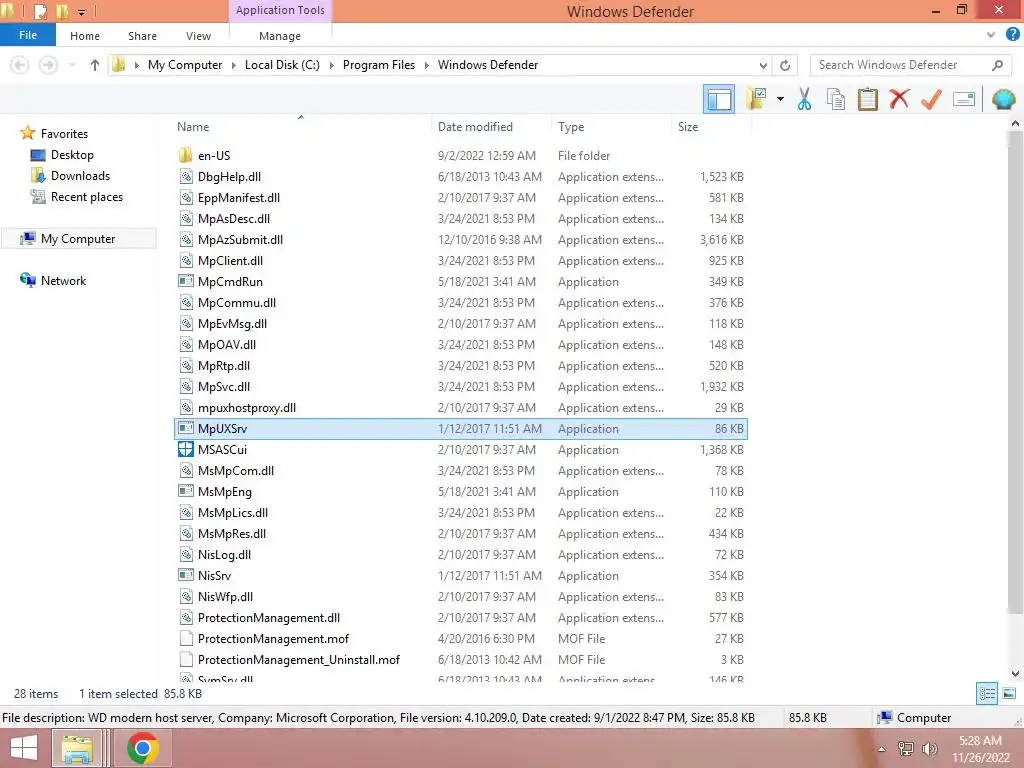Click the vertical scrollbar down arrow

point(1015,673)
